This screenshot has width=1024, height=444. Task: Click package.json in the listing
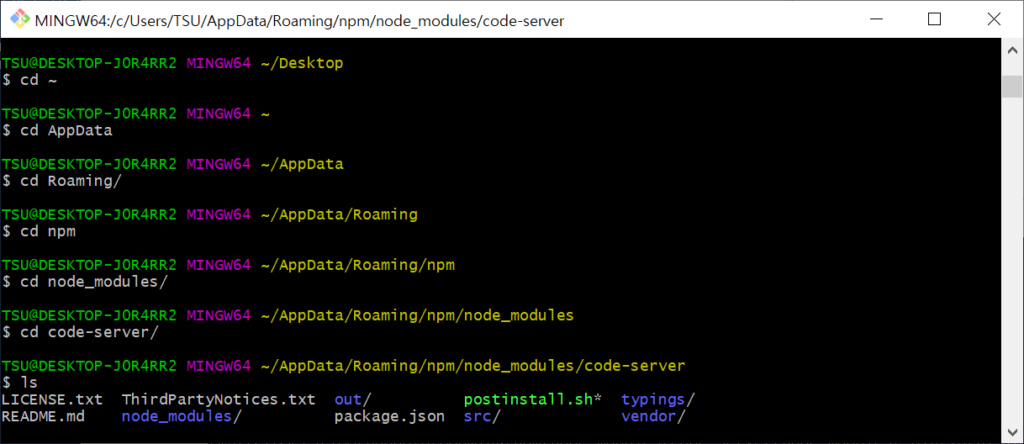[x=390, y=416]
